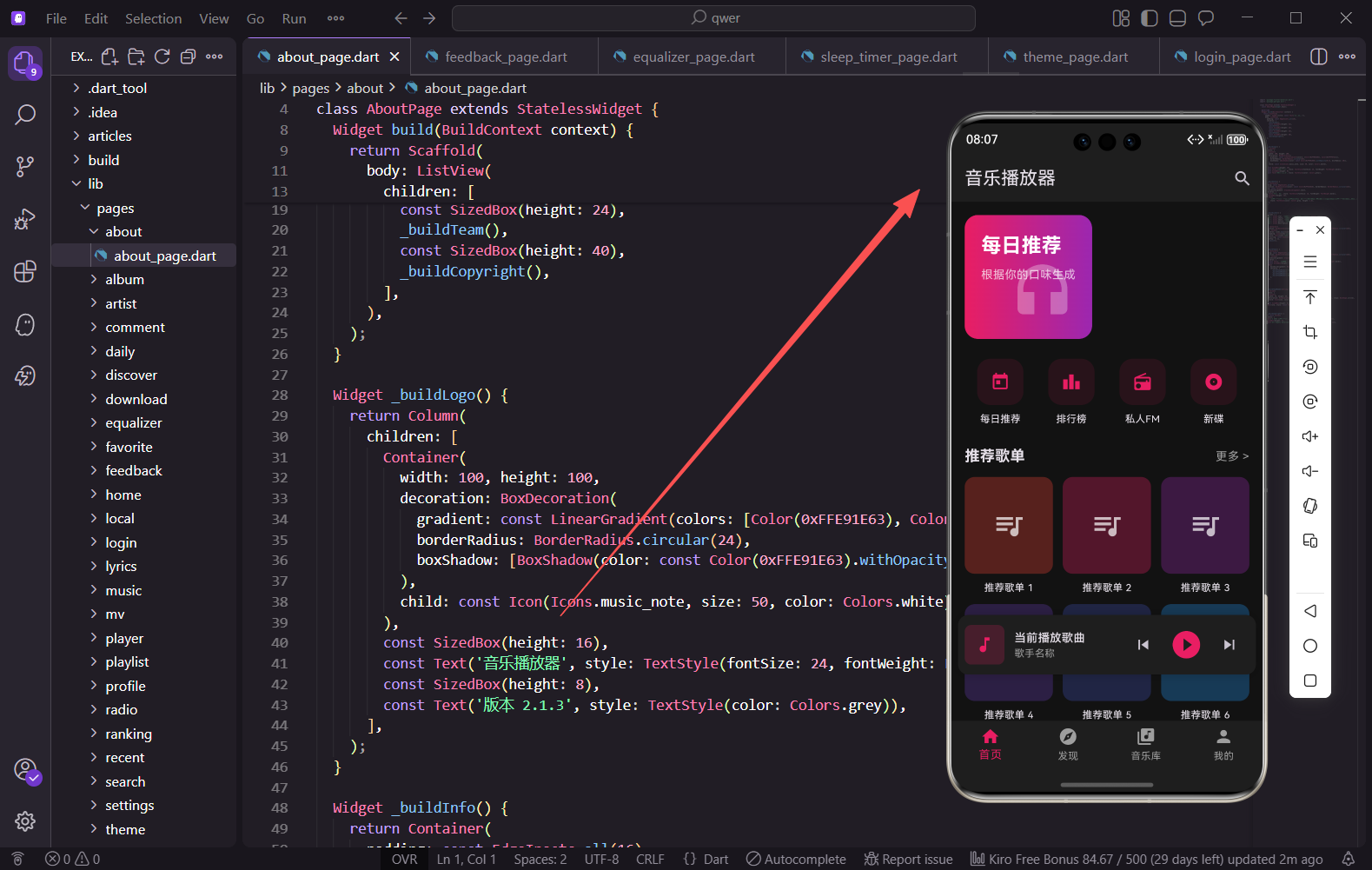Click emulator home circle button
The image size is (1372, 870).
(x=1310, y=646)
